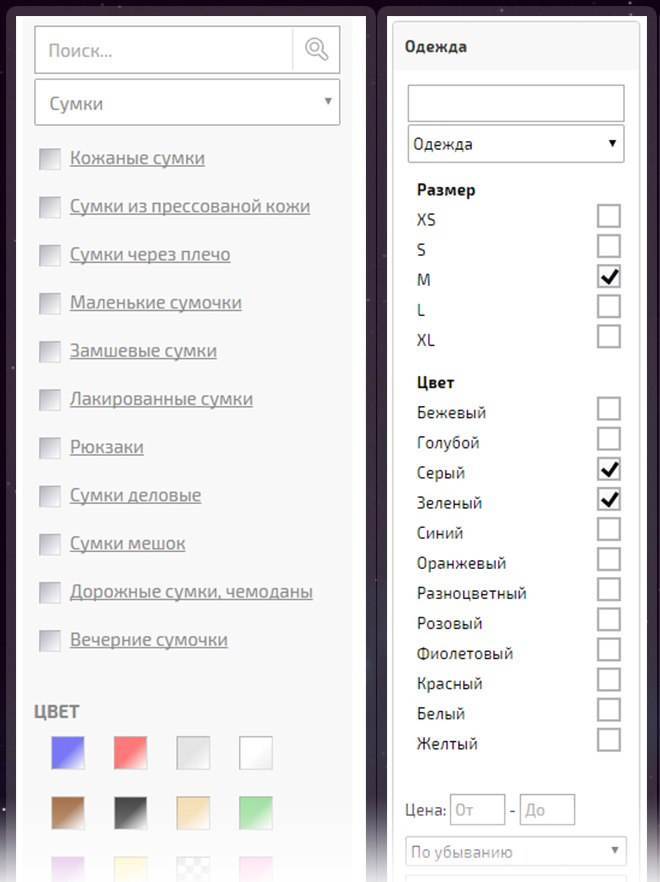Enable the Красный color checkbox
Screen dimensions: 660x882
[608, 680]
